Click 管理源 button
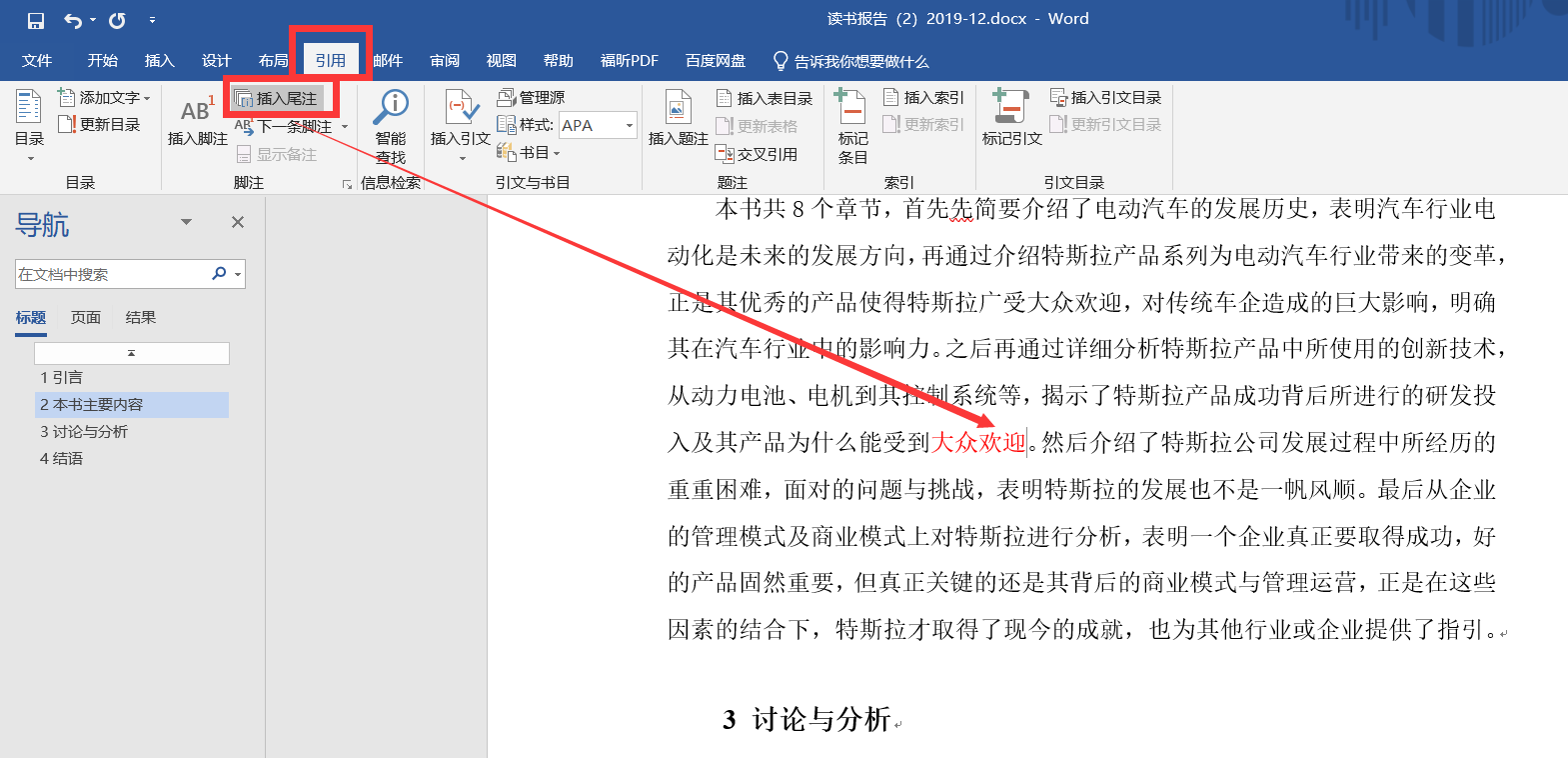This screenshot has height=758, width=1568. tap(532, 97)
